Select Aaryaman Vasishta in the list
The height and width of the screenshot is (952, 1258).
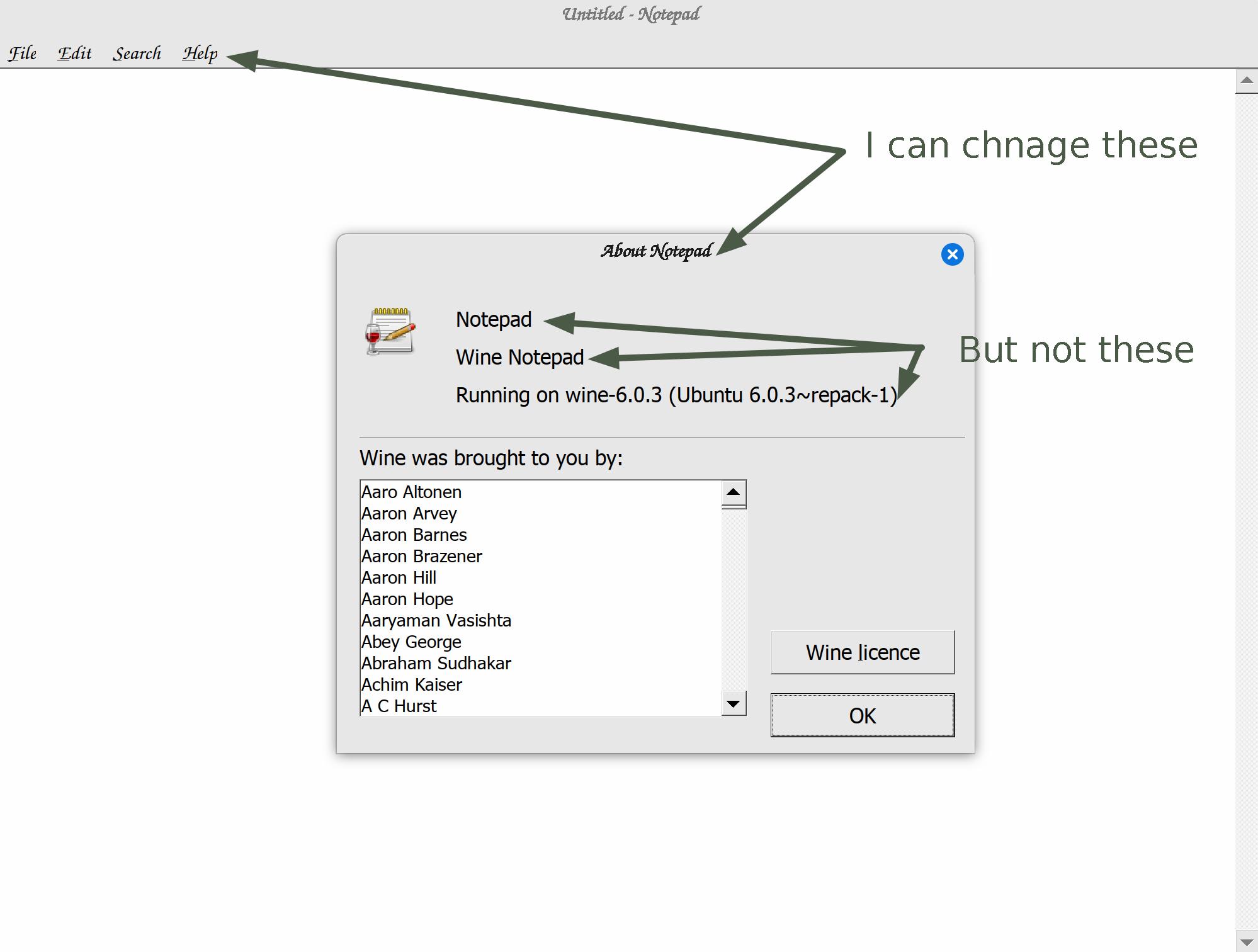click(540, 620)
